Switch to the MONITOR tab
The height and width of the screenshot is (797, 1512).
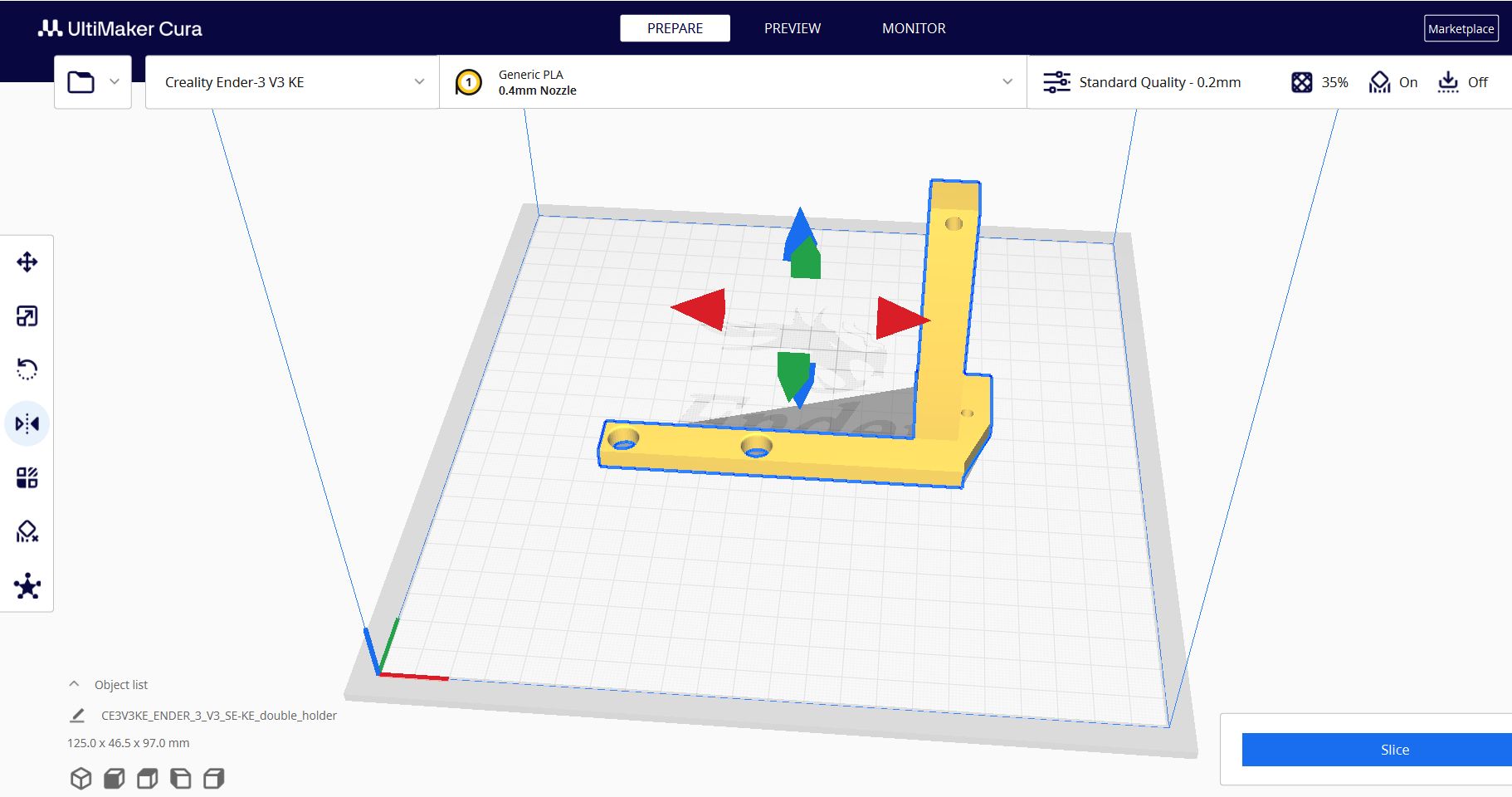(x=914, y=27)
